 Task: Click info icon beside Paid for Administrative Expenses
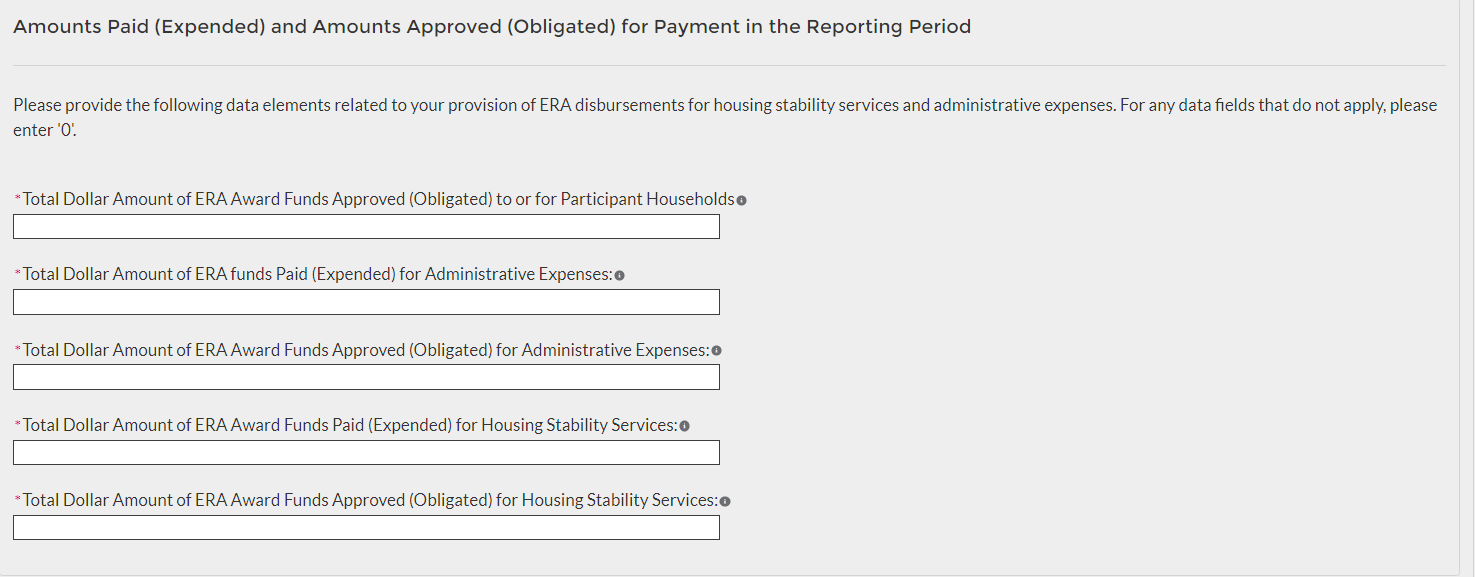tap(620, 276)
